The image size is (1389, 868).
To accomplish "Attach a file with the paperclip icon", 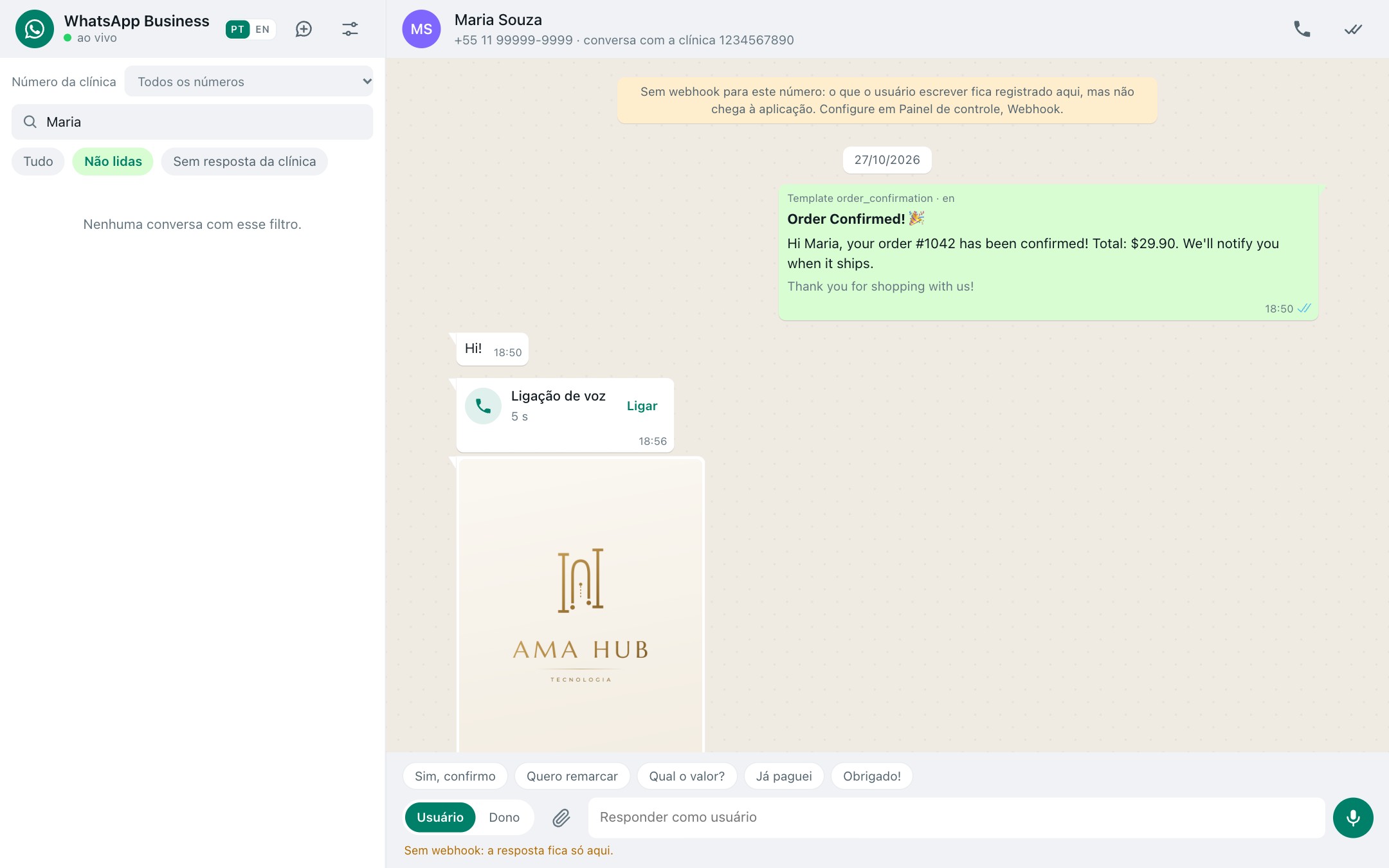I will coord(561,817).
